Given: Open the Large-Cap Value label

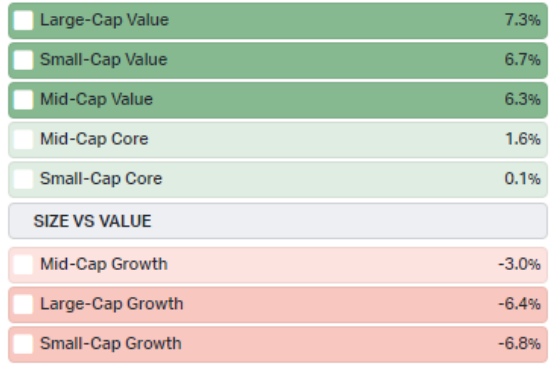Looking at the screenshot, I should 104,20.
